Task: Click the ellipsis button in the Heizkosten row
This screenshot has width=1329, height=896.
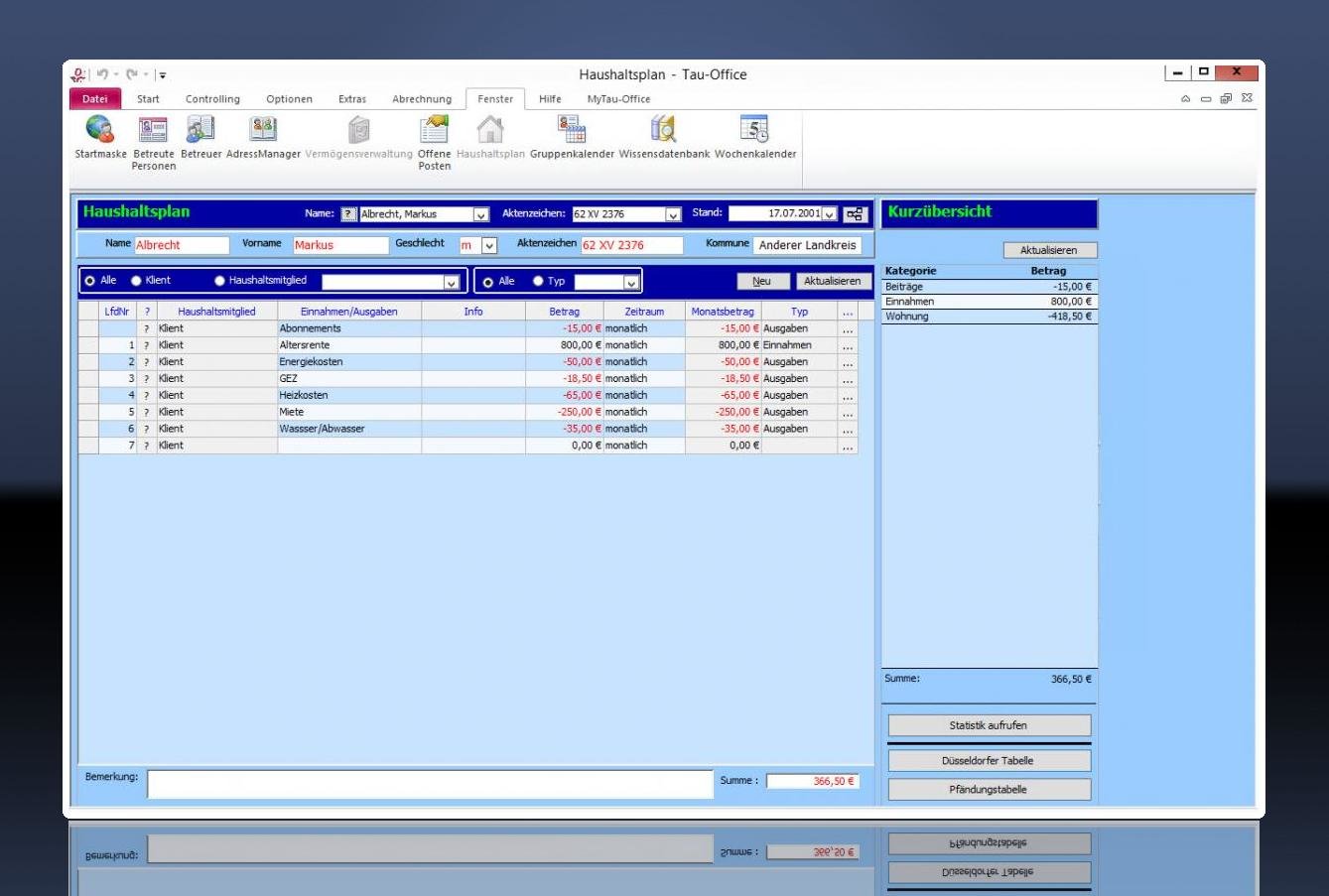Action: coord(848,396)
